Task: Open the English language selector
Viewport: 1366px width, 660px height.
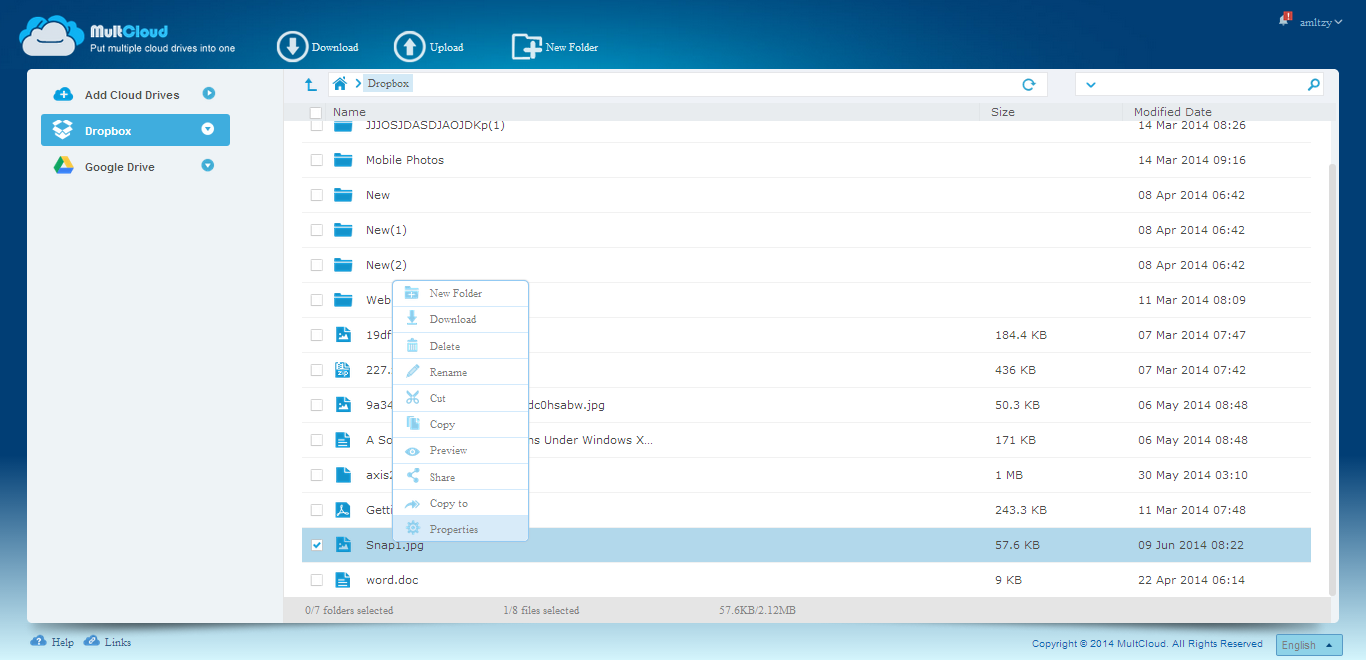Action: [1311, 645]
